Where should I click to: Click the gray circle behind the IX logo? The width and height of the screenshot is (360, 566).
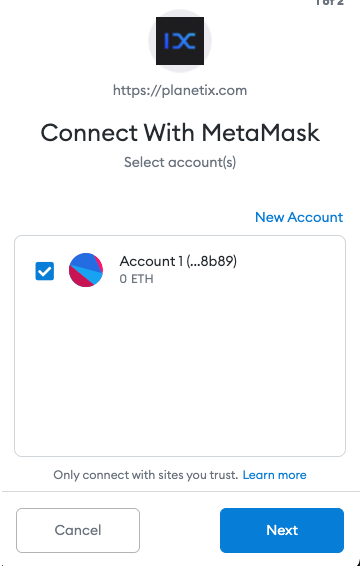[180, 41]
